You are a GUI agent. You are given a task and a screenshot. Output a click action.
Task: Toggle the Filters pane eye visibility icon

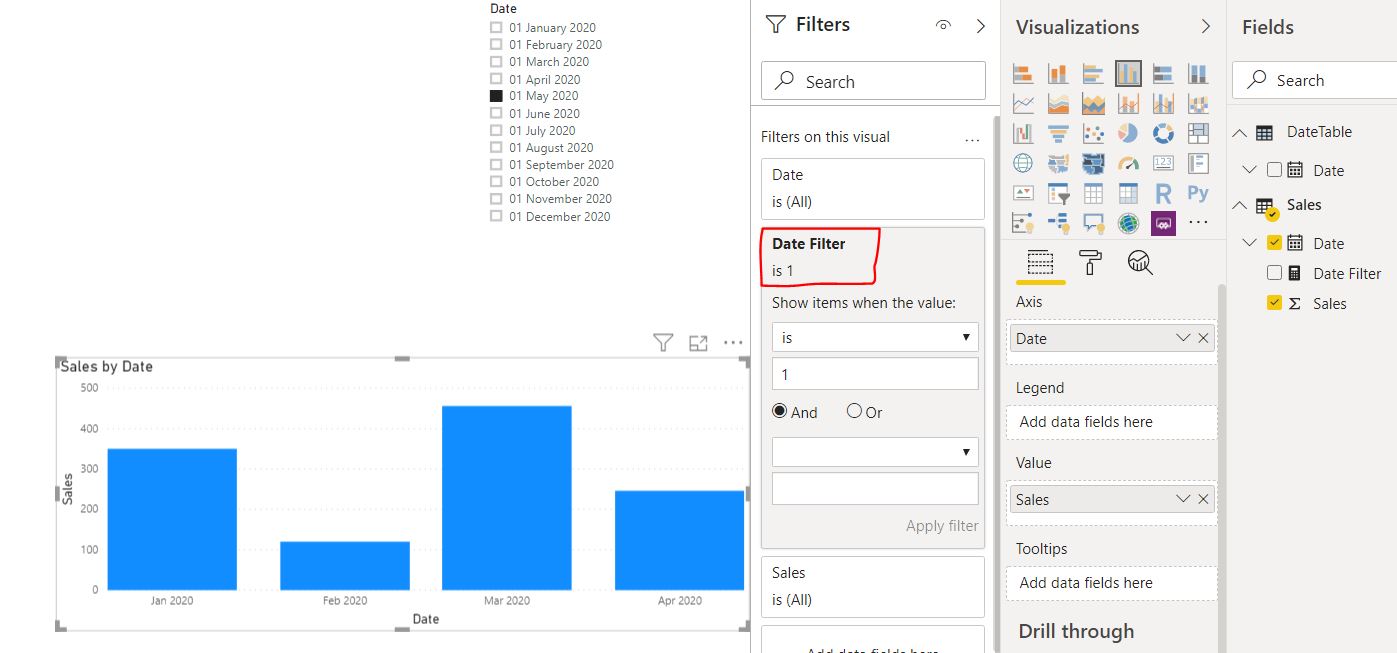click(x=943, y=26)
